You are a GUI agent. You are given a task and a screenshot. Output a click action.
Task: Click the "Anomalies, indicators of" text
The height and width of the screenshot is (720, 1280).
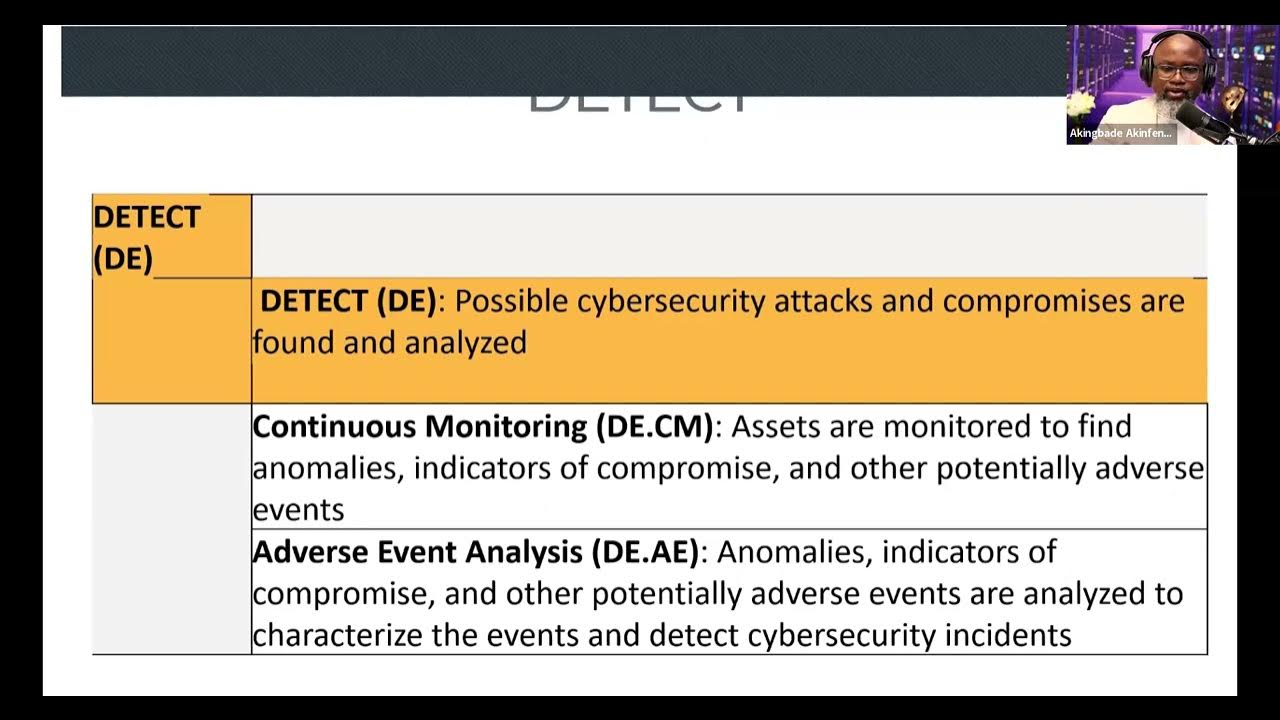886,552
